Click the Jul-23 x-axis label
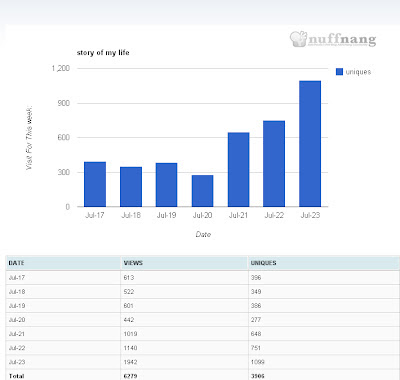Image resolution: width=400 pixels, height=380 pixels. pyautogui.click(x=310, y=215)
